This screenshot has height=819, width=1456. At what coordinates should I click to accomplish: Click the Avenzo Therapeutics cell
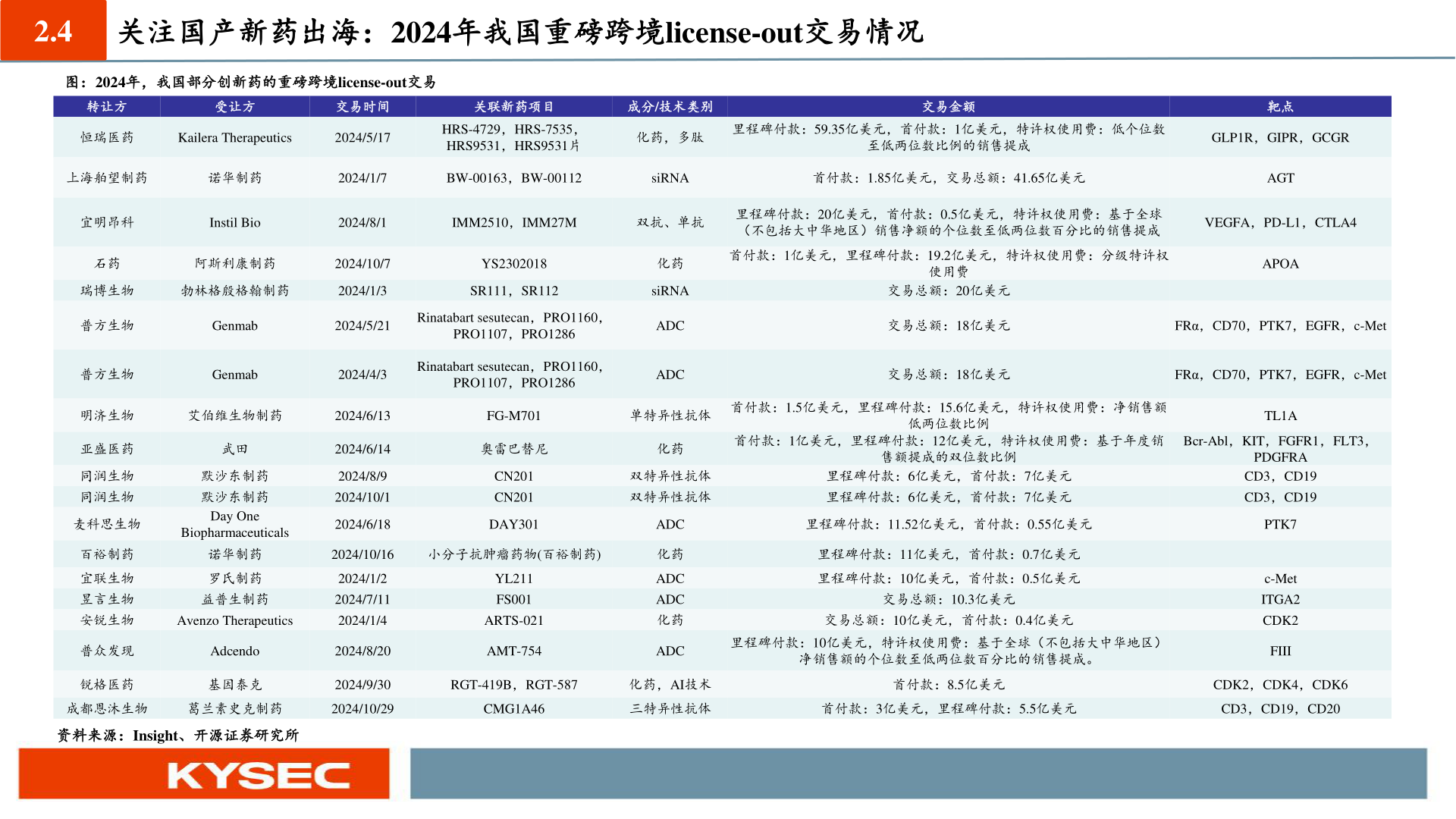[x=235, y=620]
